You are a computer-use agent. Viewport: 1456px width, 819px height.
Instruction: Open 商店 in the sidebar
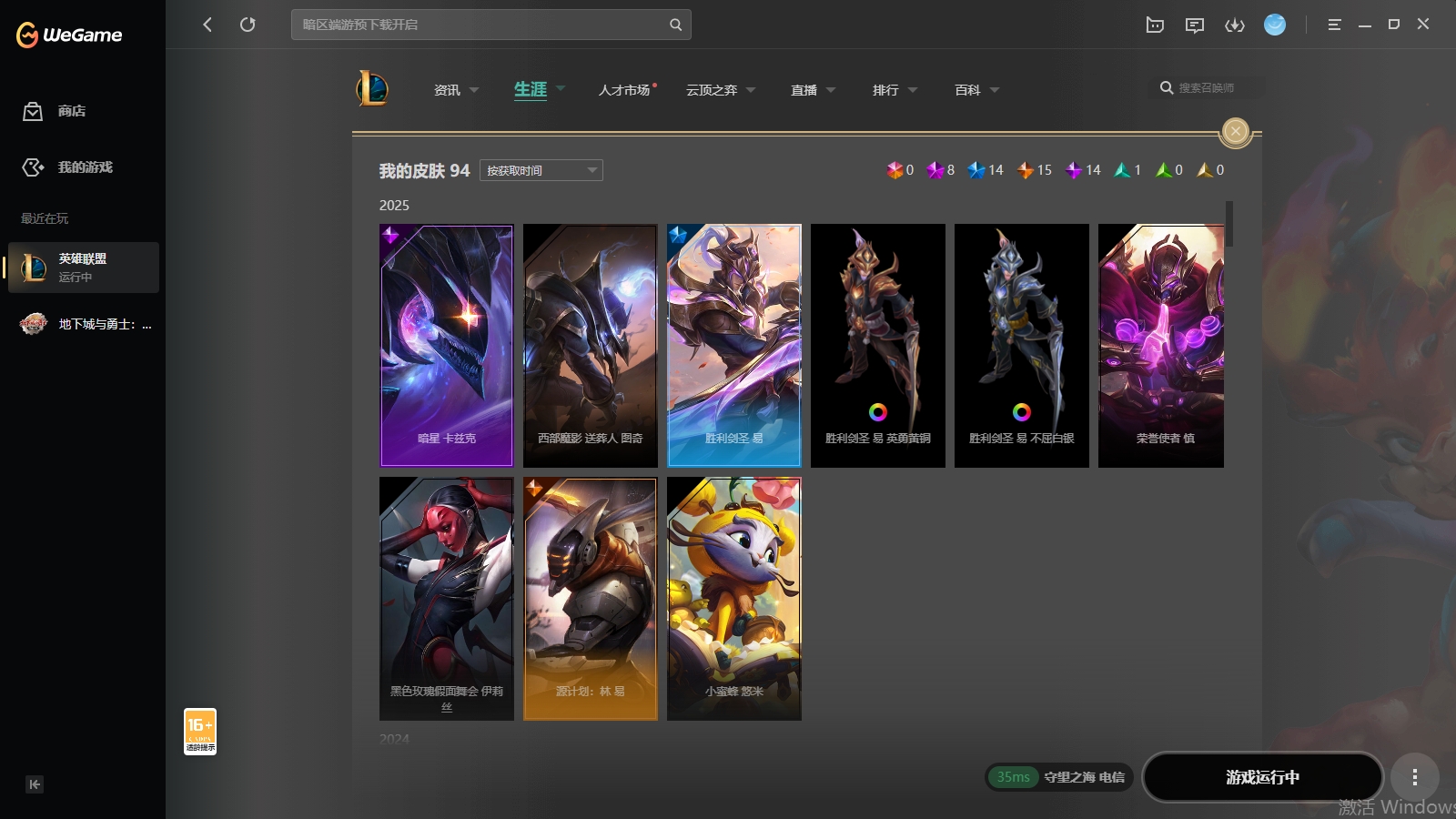(x=72, y=111)
